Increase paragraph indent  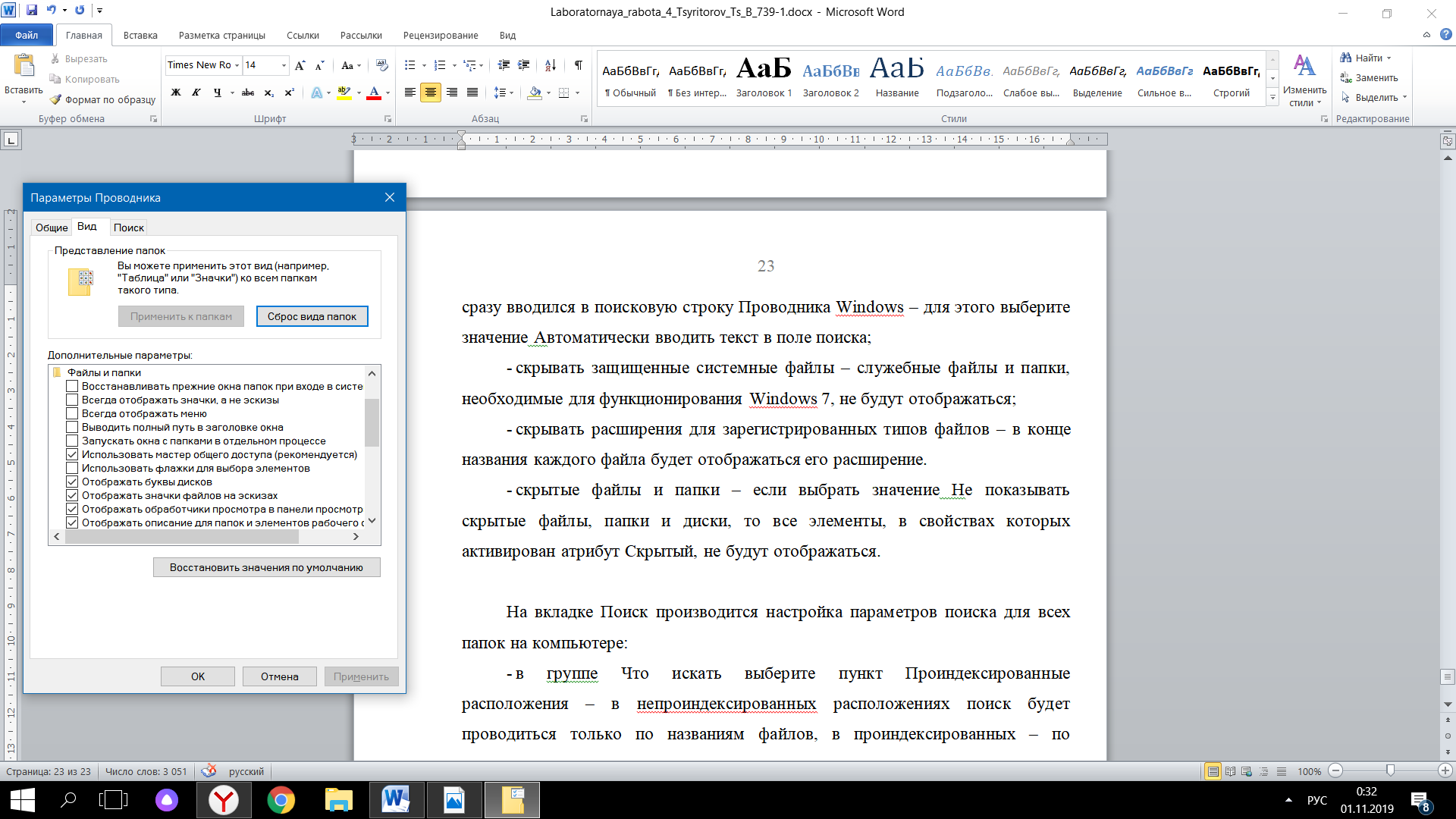[523, 65]
